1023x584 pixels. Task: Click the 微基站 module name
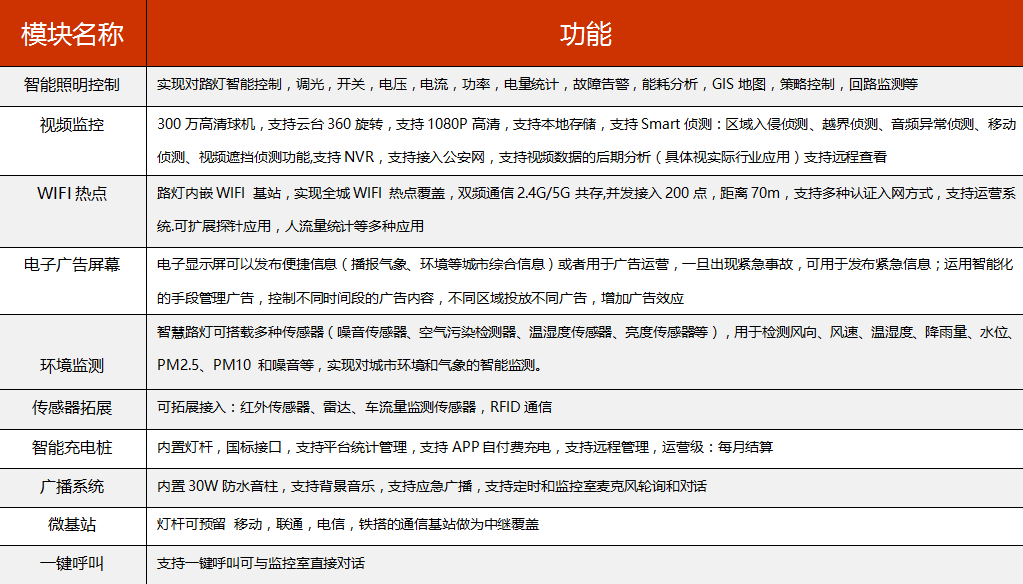[x=72, y=524]
